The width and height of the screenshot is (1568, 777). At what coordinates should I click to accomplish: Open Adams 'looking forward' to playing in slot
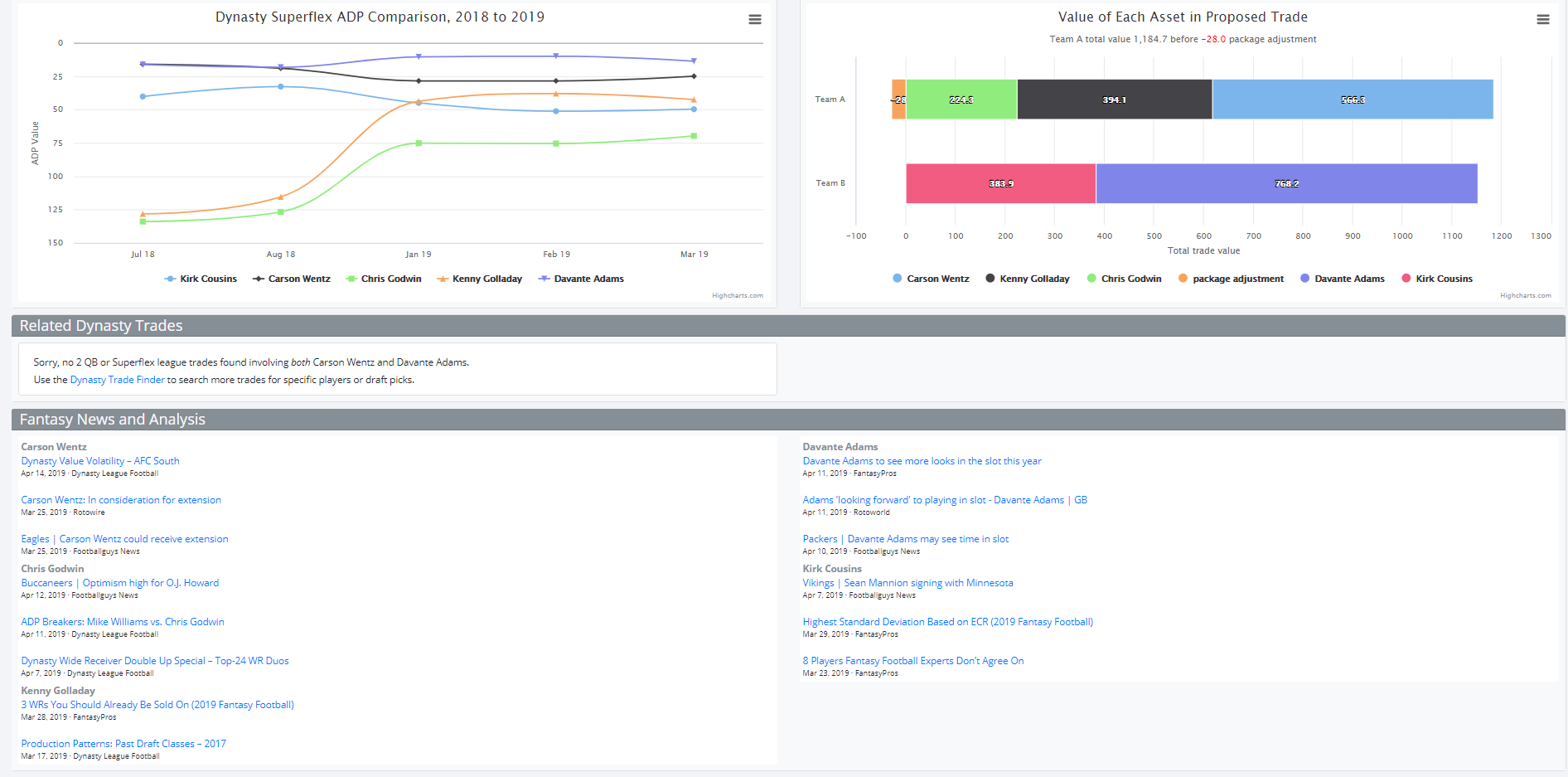coord(945,500)
